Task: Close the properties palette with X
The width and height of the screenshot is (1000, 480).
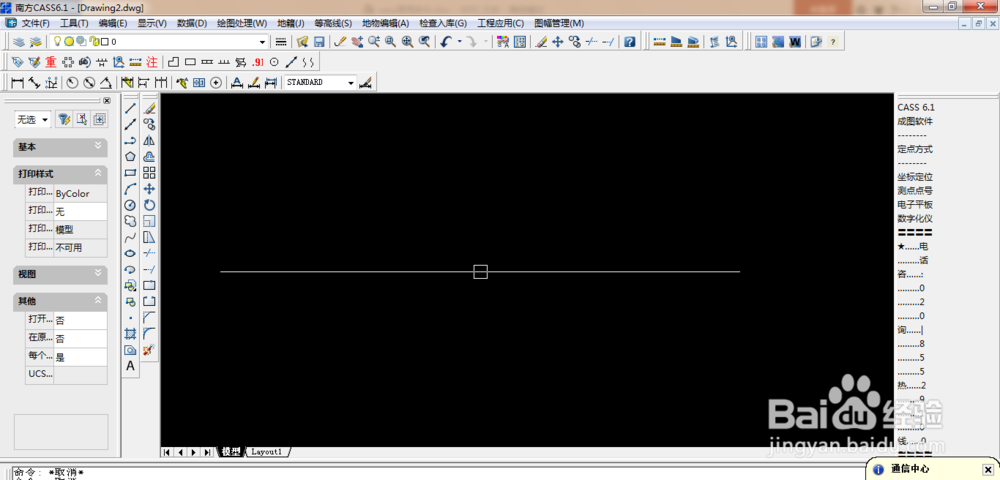Action: 107,101
